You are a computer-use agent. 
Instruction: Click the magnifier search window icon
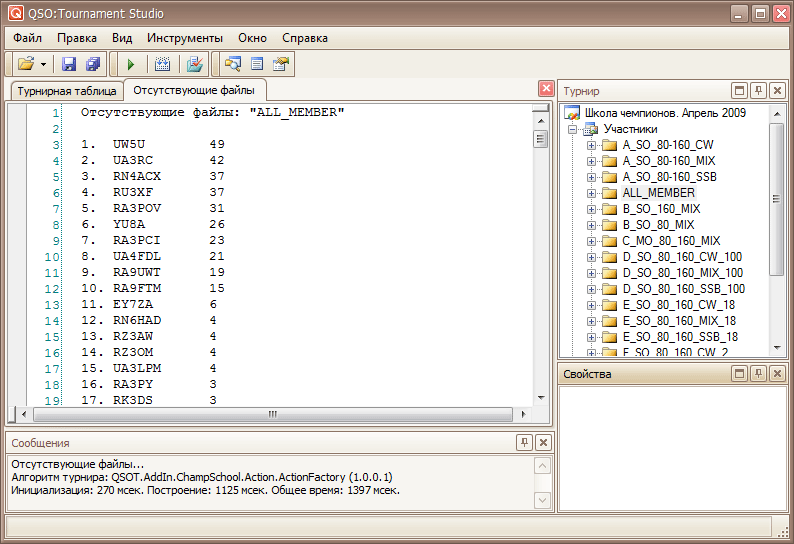tap(233, 64)
